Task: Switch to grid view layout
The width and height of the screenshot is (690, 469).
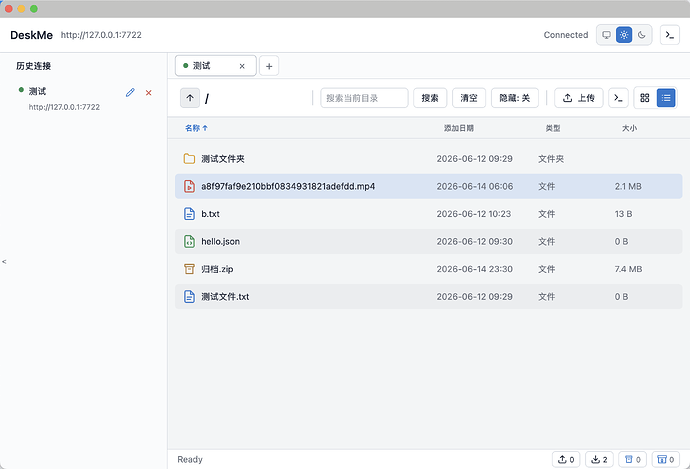Action: point(645,98)
